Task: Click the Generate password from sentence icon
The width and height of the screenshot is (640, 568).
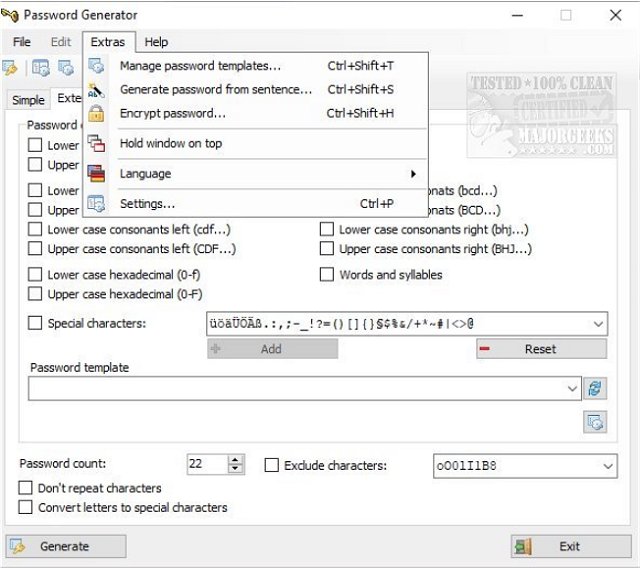Action: pyautogui.click(x=96, y=90)
